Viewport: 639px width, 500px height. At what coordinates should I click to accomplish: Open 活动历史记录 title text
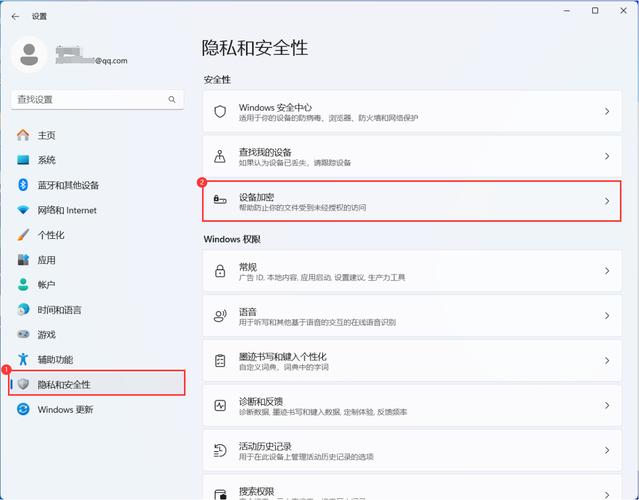click(265, 447)
